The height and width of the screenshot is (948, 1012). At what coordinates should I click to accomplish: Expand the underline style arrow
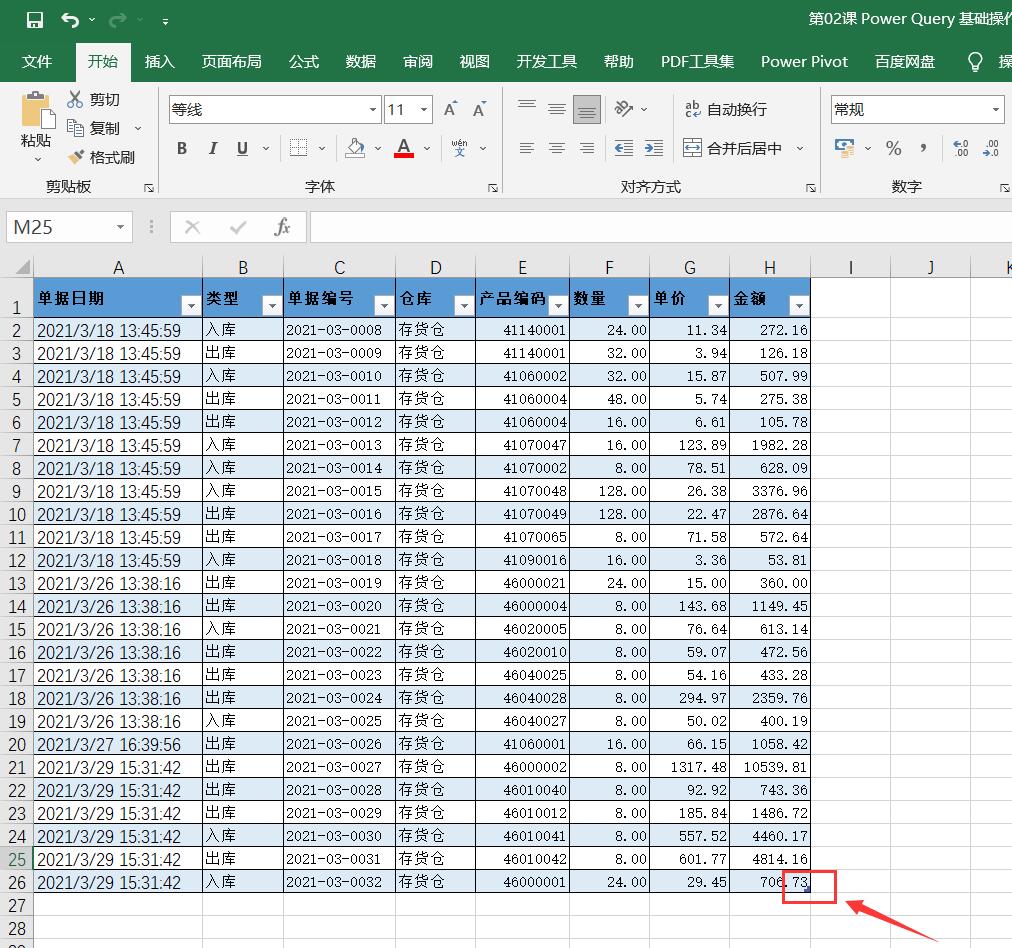tap(266, 148)
